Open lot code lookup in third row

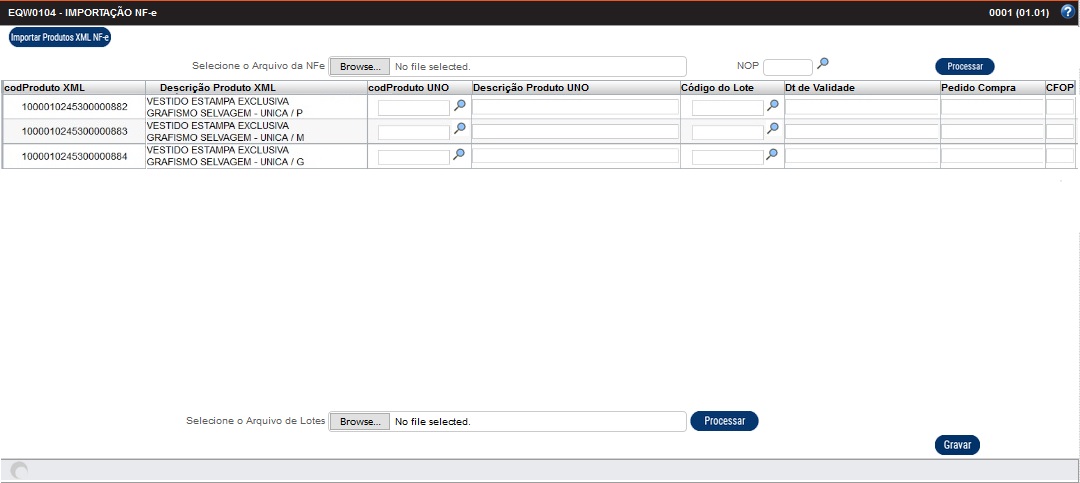[x=773, y=154]
